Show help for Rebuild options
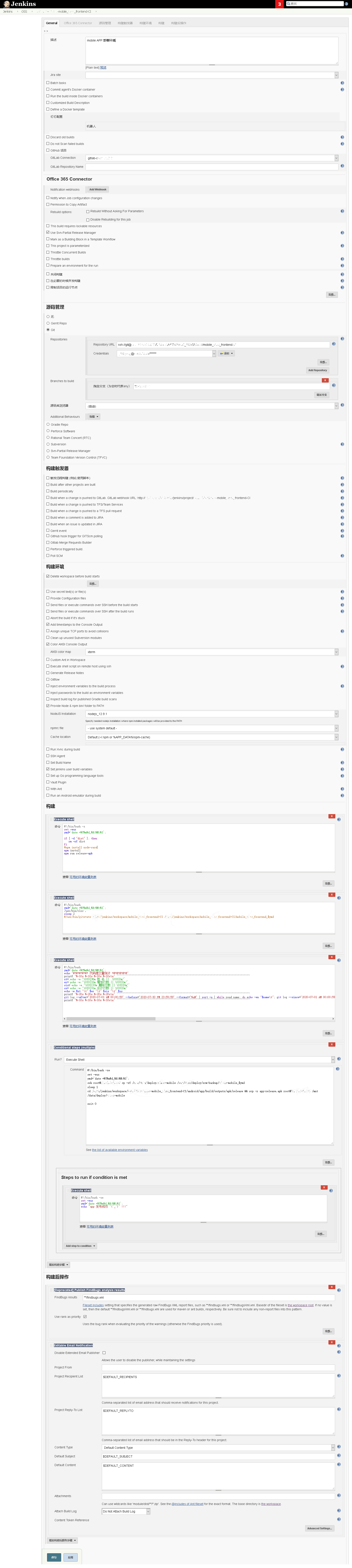The height and width of the screenshot is (1568, 352). tap(342, 211)
